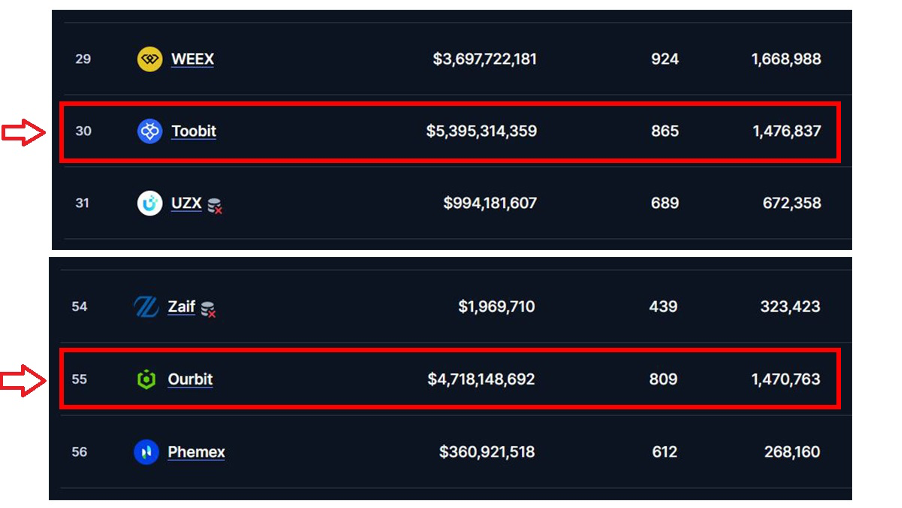Open the Toobit exchange link
The width and height of the screenshot is (902, 508).
click(193, 131)
